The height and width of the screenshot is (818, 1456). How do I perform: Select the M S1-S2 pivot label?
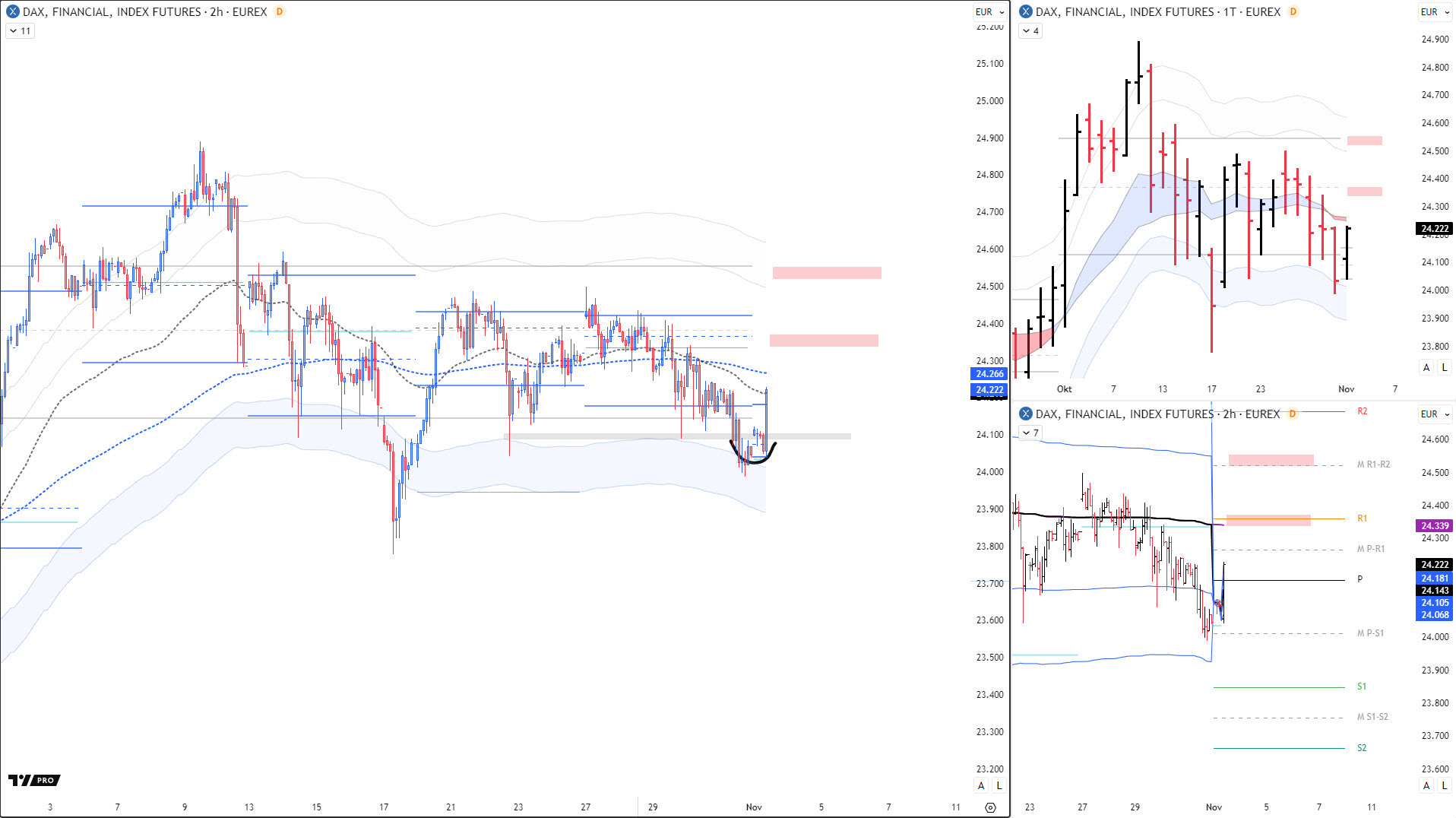pyautogui.click(x=1372, y=717)
